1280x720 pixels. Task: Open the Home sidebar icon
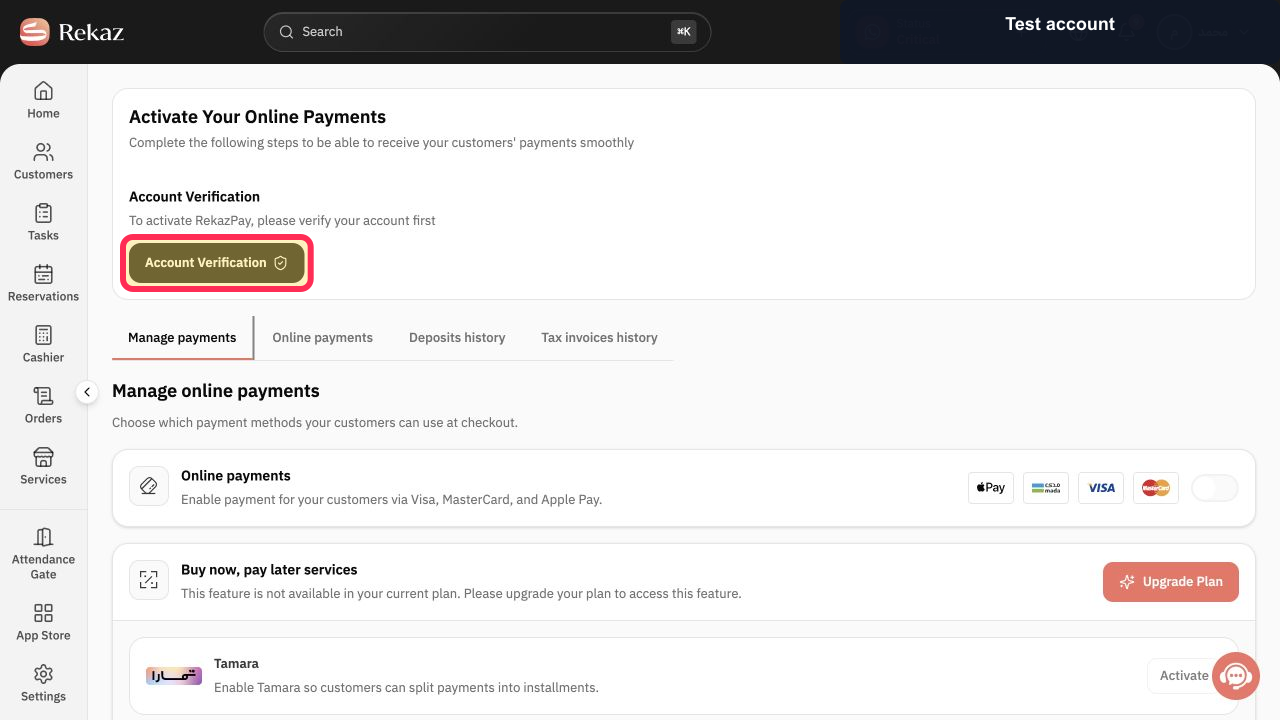point(43,91)
